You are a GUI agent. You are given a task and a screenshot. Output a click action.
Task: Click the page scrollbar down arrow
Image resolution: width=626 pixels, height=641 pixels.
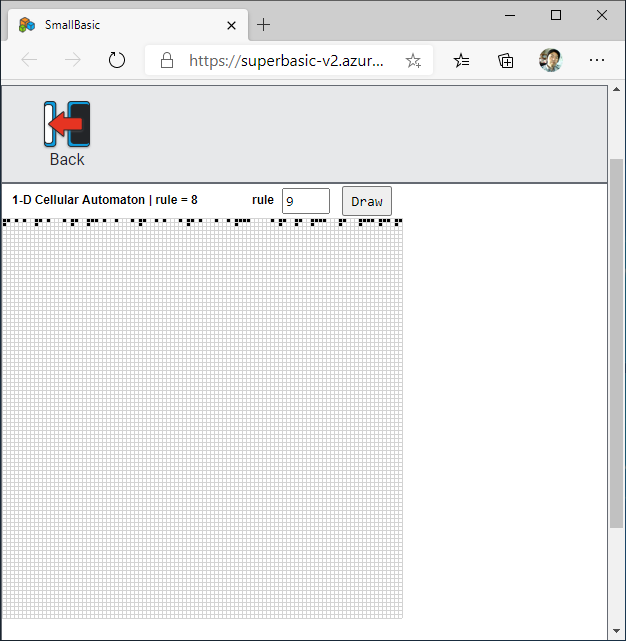616,631
